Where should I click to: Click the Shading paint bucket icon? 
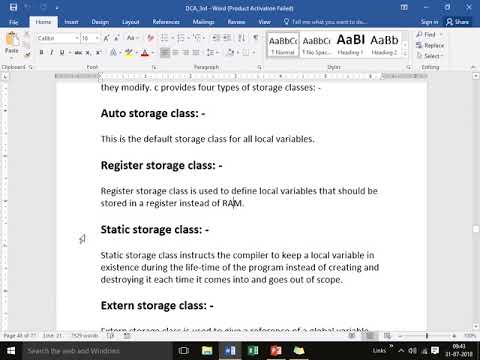coord(230,53)
